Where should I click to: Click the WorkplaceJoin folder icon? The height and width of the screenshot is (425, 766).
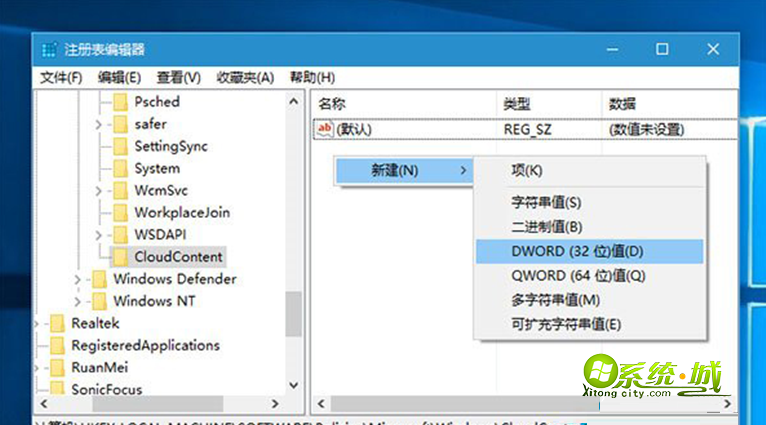[x=120, y=212]
